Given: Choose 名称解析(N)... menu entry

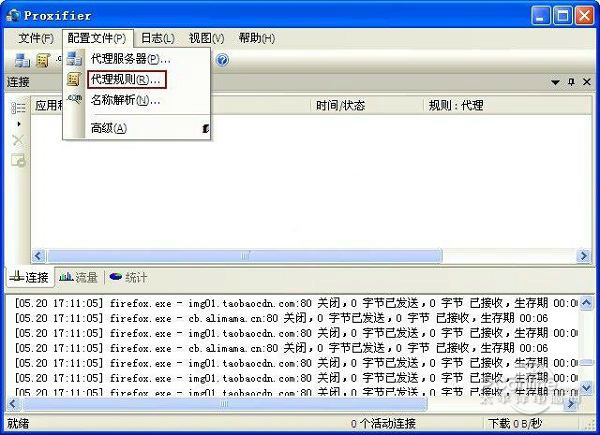Looking at the screenshot, I should point(137,100).
